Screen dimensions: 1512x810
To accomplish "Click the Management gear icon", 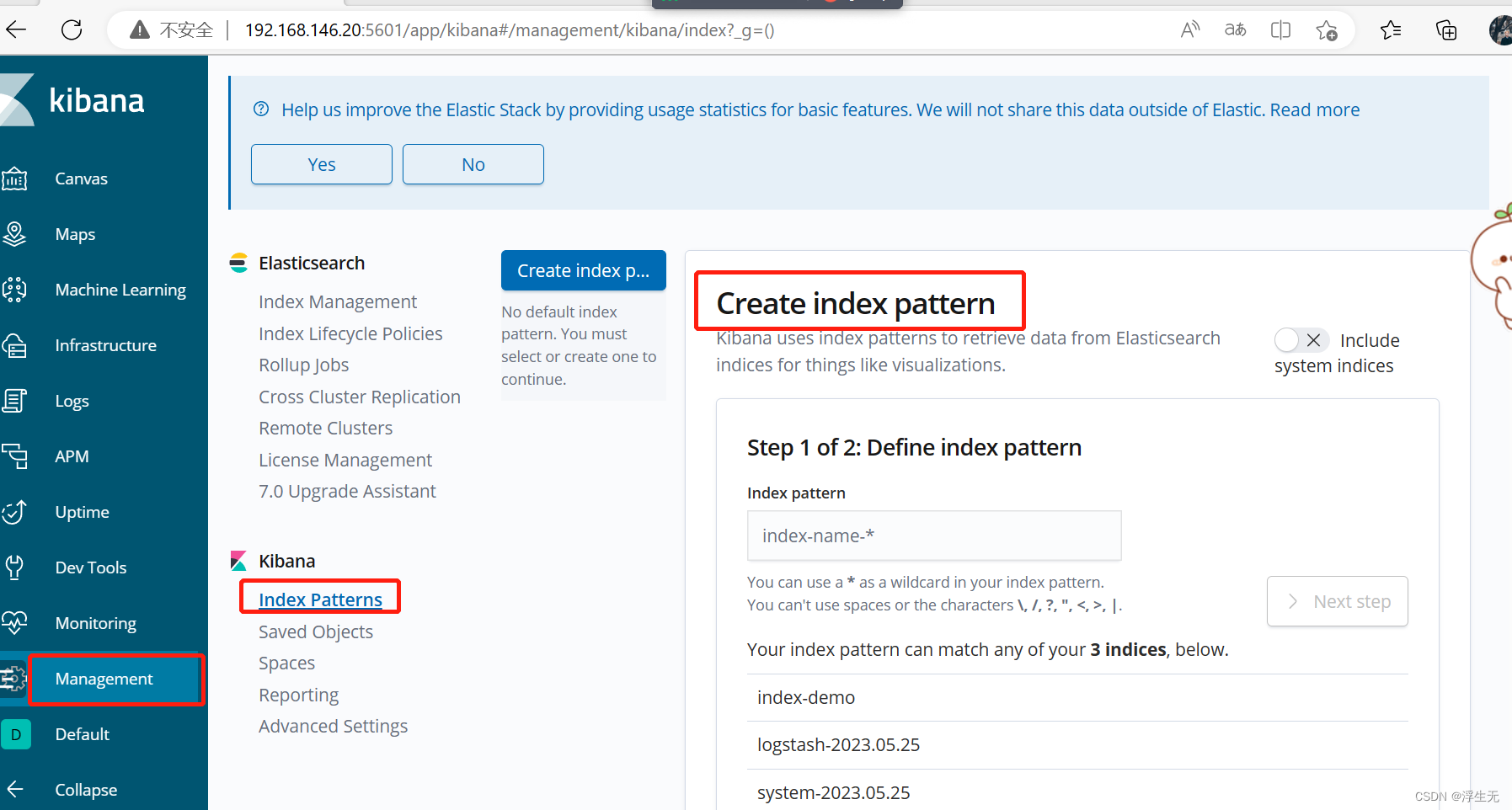I will [13, 679].
